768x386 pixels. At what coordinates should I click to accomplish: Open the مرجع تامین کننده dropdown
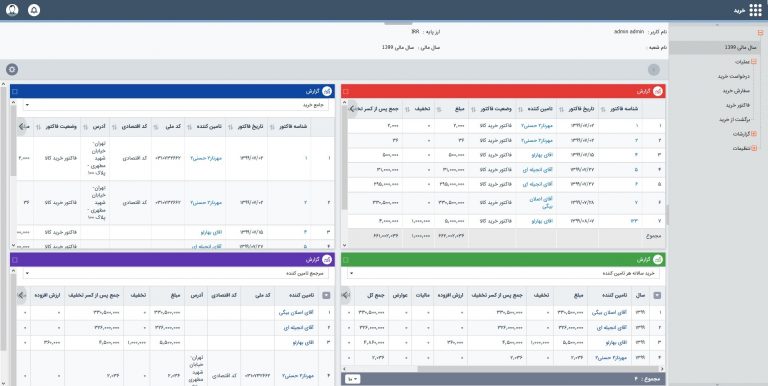pos(176,273)
